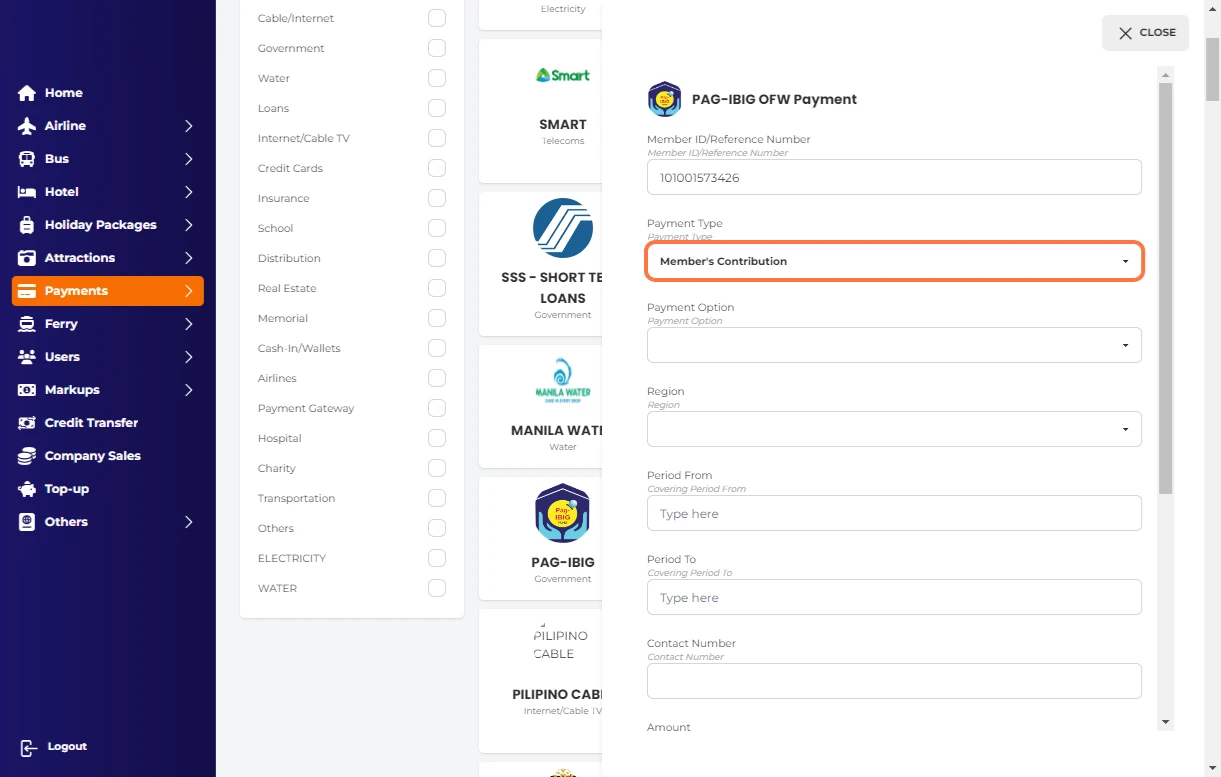1221x777 pixels.
Task: Click the Ferry ship icon
Action: [x=27, y=324]
